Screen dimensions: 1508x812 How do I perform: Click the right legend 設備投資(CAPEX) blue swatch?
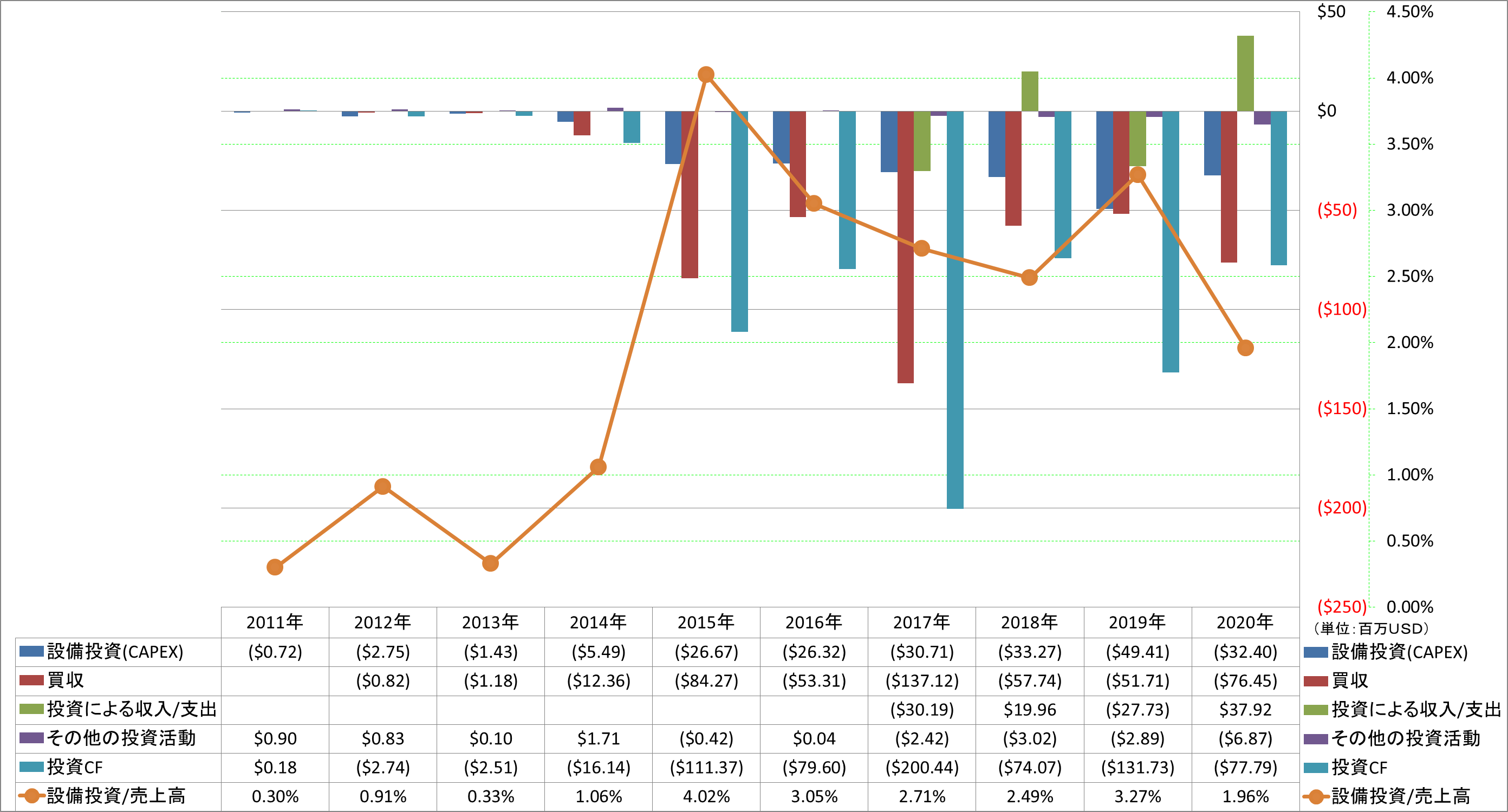[x=1315, y=652]
